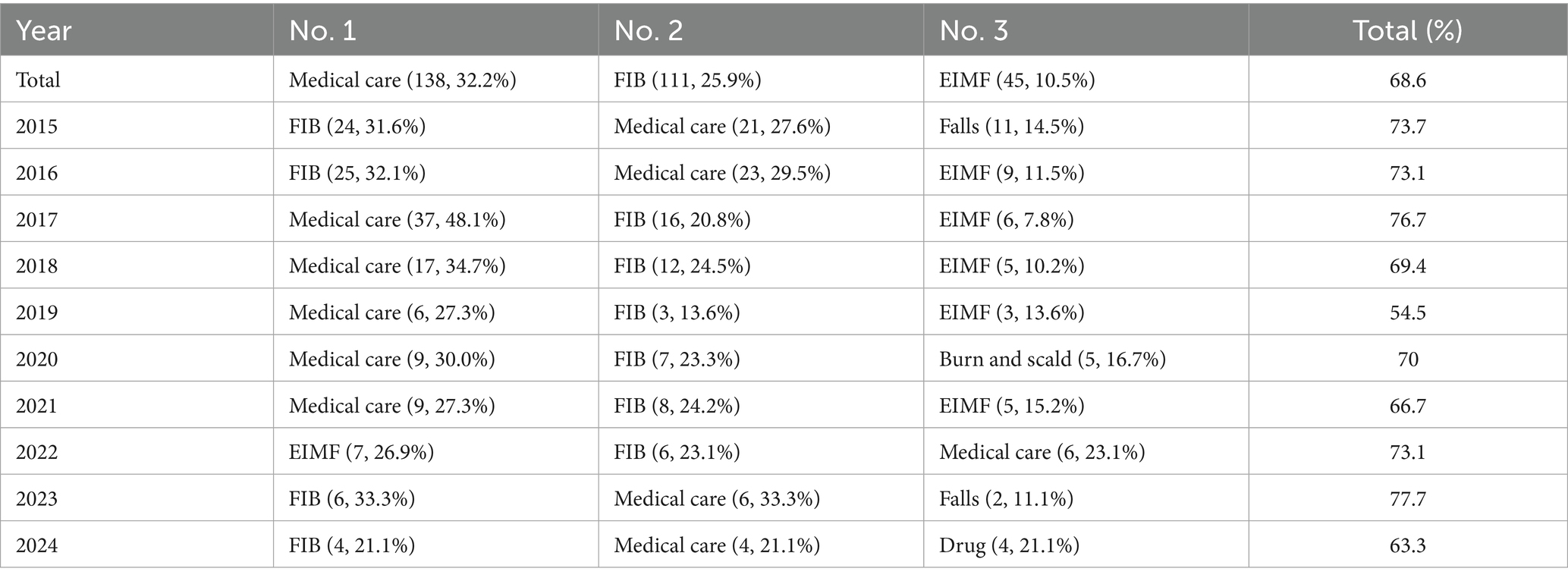This screenshot has width=1568, height=581.
Task: Click the Falls (2, 11.1%) cell
Action: coord(1006,498)
